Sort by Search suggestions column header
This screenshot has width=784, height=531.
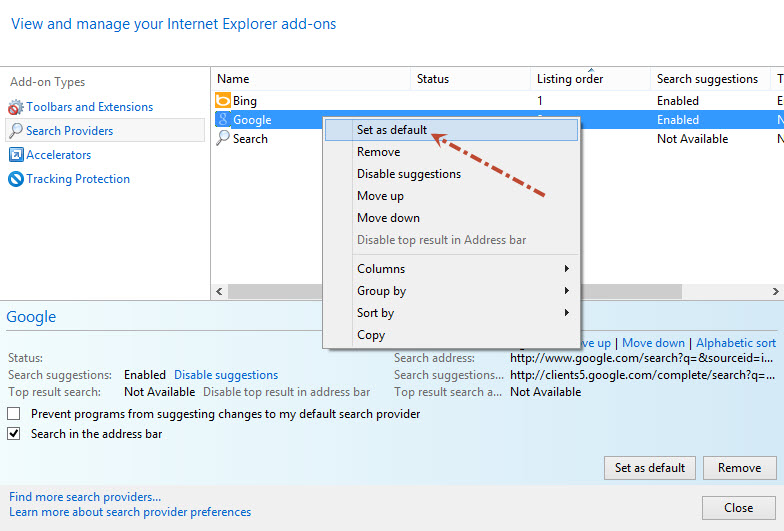point(710,79)
